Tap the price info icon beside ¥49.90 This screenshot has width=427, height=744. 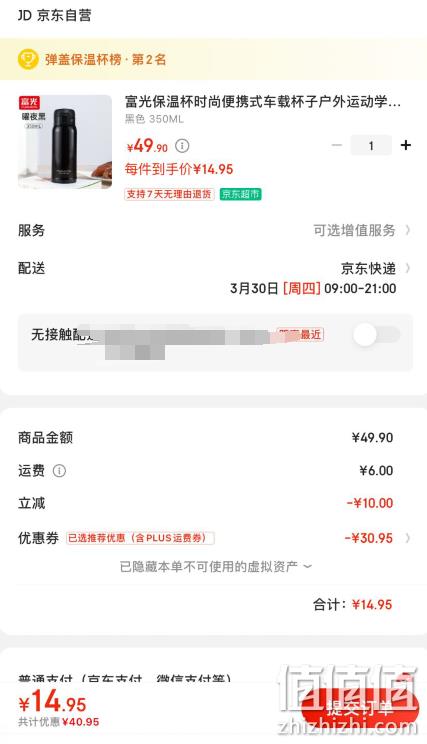tap(182, 146)
